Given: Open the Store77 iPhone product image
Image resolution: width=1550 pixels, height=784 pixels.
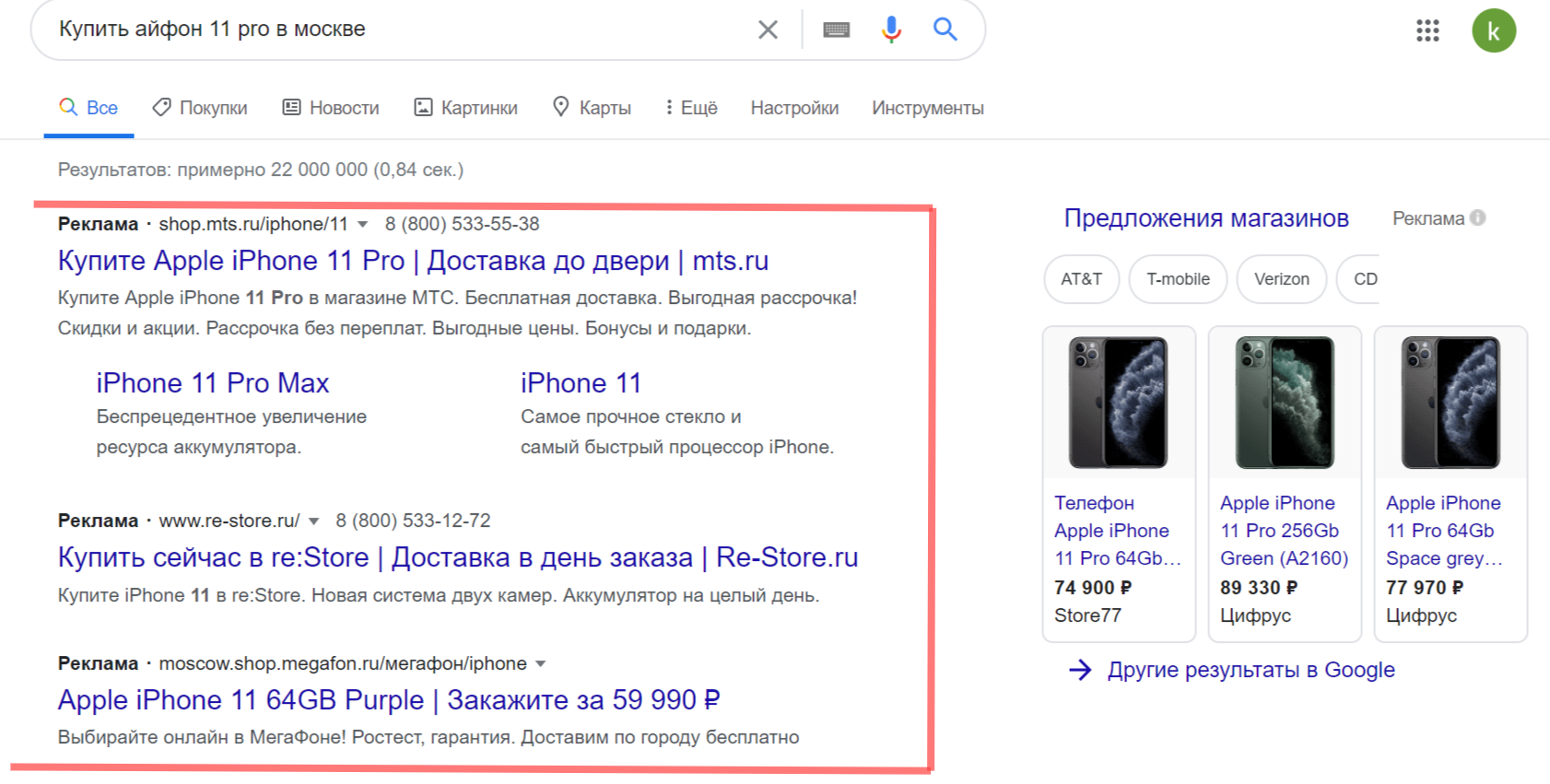Looking at the screenshot, I should click(x=1119, y=403).
